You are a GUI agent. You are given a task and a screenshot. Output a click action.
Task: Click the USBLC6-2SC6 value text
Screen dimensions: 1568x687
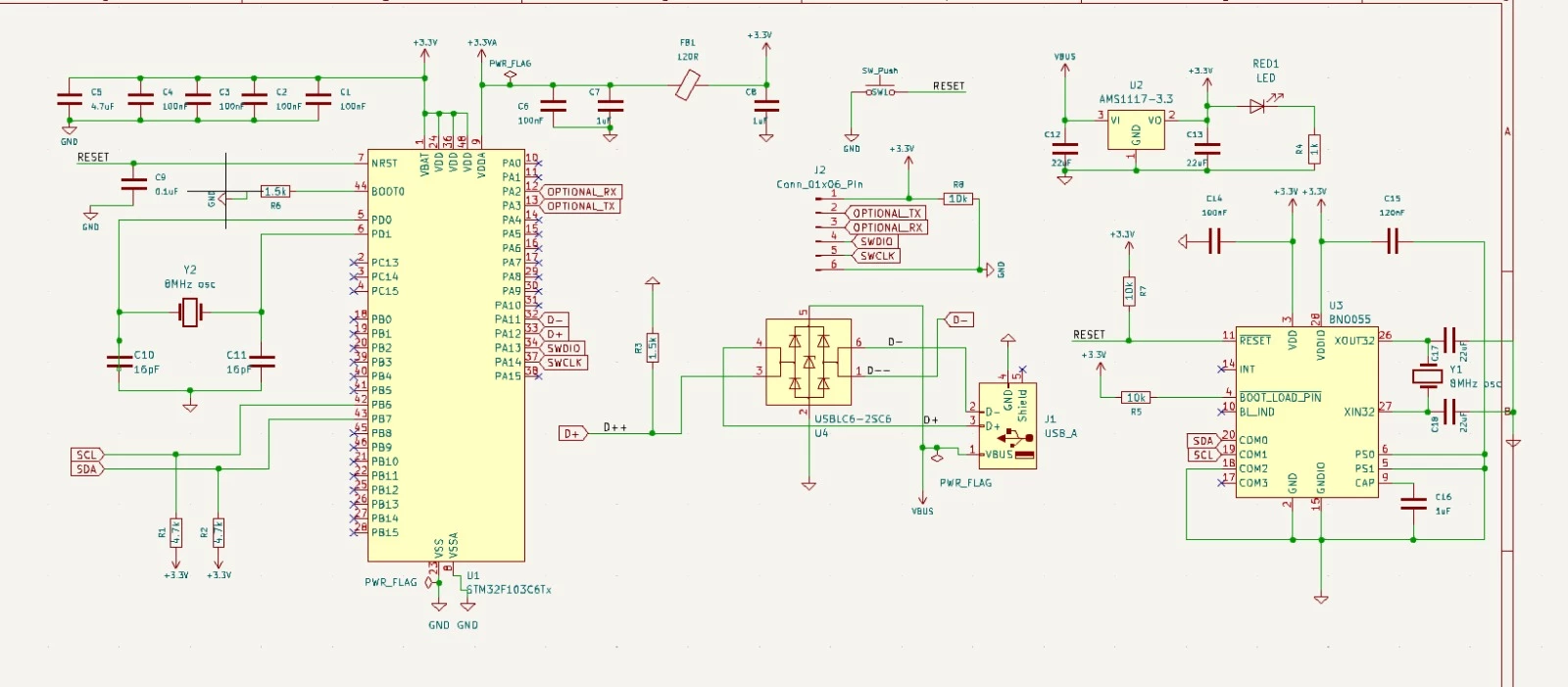pos(854,419)
